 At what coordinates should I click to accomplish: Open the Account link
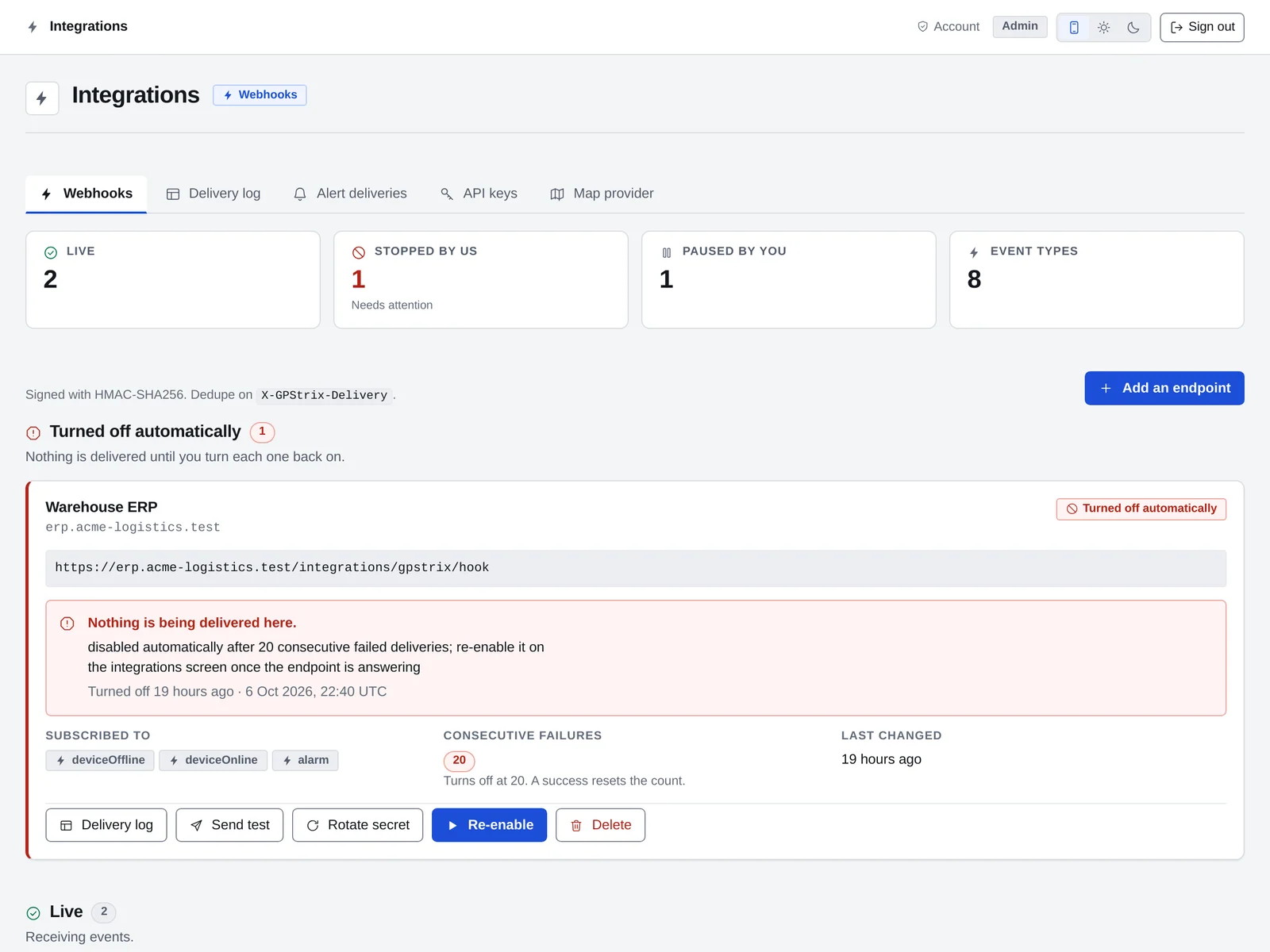point(948,27)
